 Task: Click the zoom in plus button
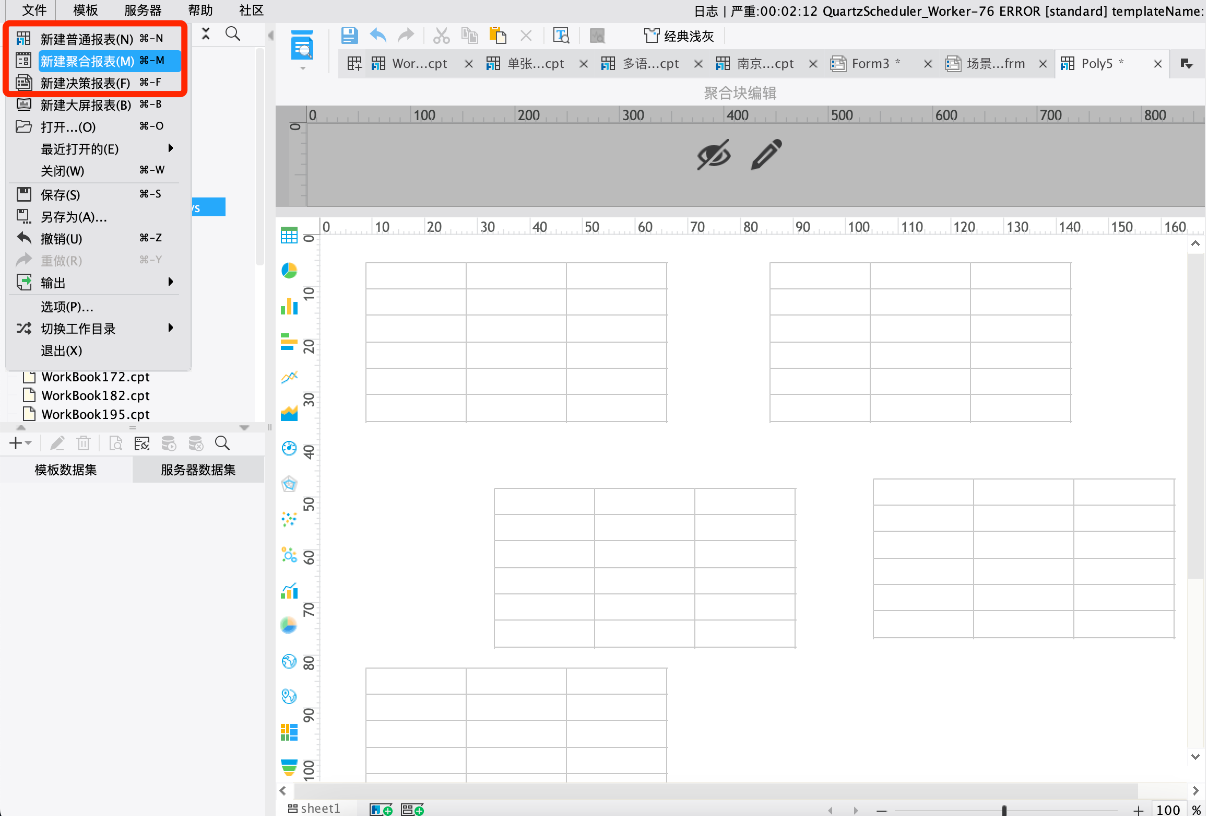[x=1138, y=810]
